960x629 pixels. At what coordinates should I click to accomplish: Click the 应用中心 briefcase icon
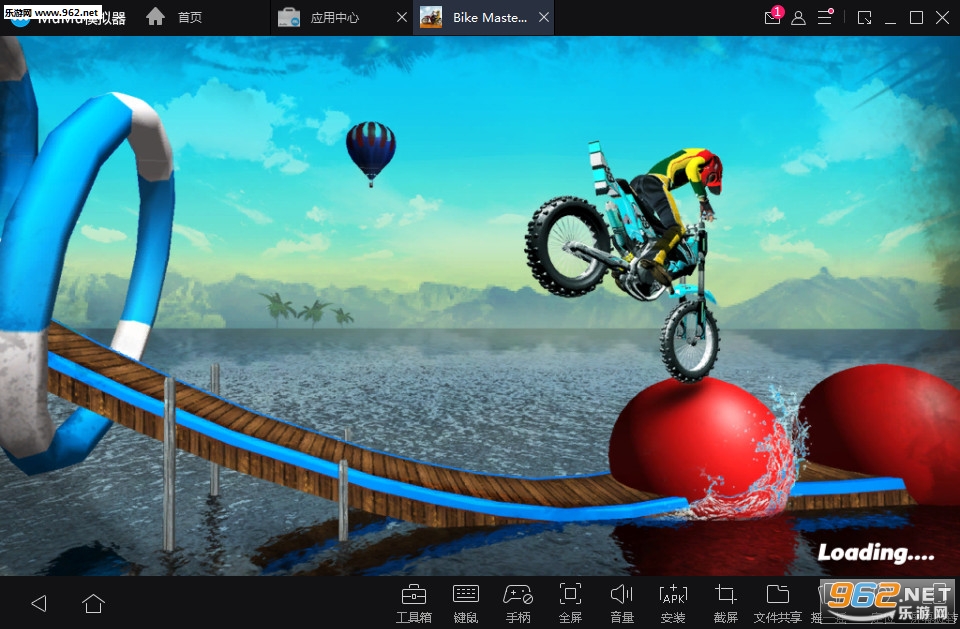point(289,18)
